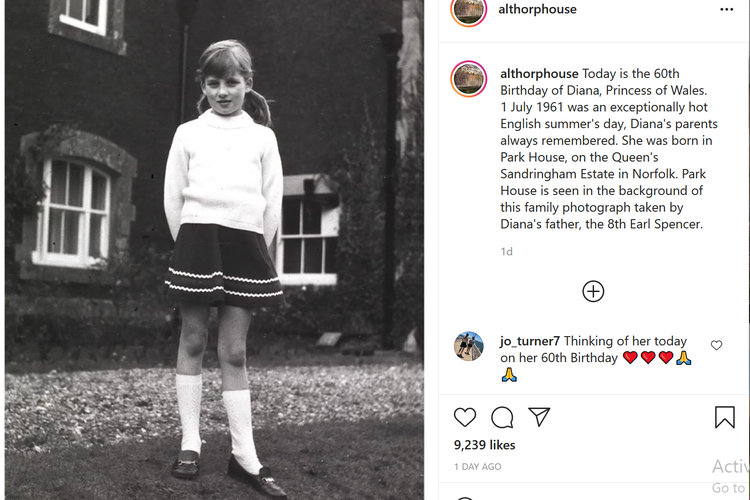Click the '1d' caption timestamp
Viewport: 750px width, 500px height.
(x=506, y=252)
